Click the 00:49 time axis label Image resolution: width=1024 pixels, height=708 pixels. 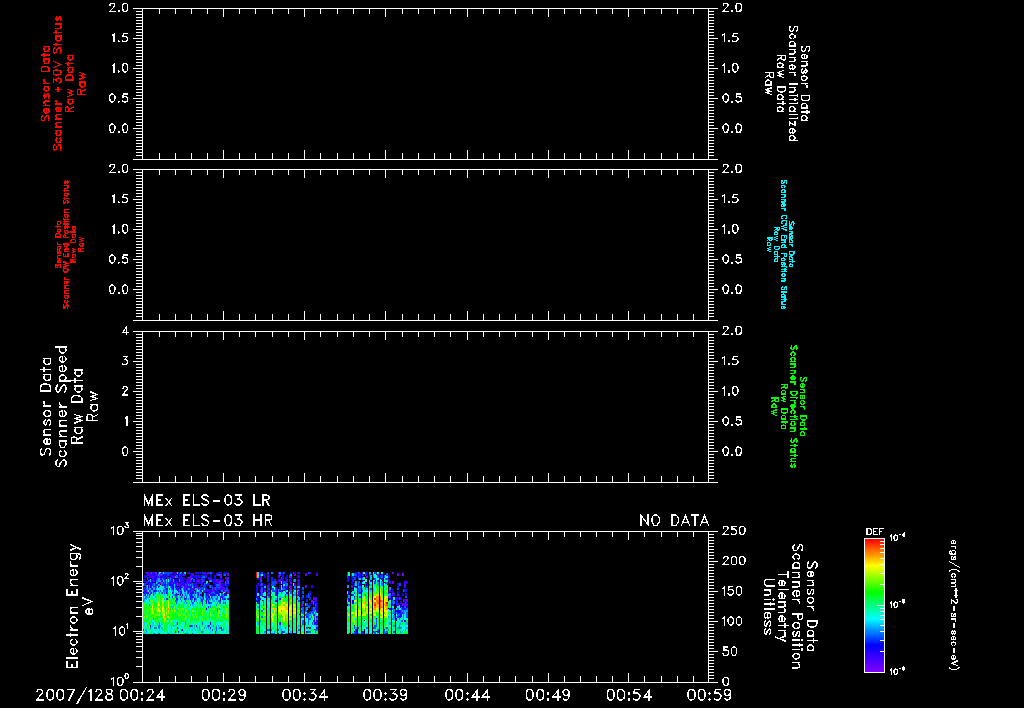548,696
